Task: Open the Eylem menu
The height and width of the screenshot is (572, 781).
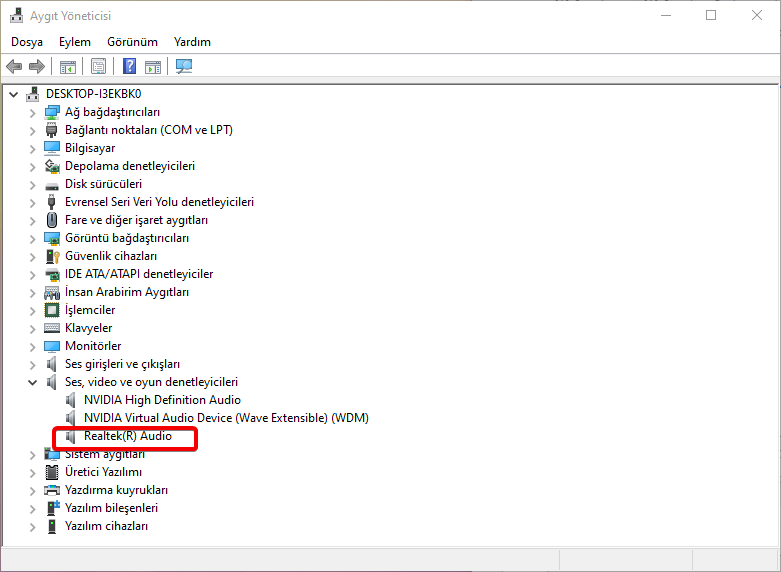Action: pos(75,42)
